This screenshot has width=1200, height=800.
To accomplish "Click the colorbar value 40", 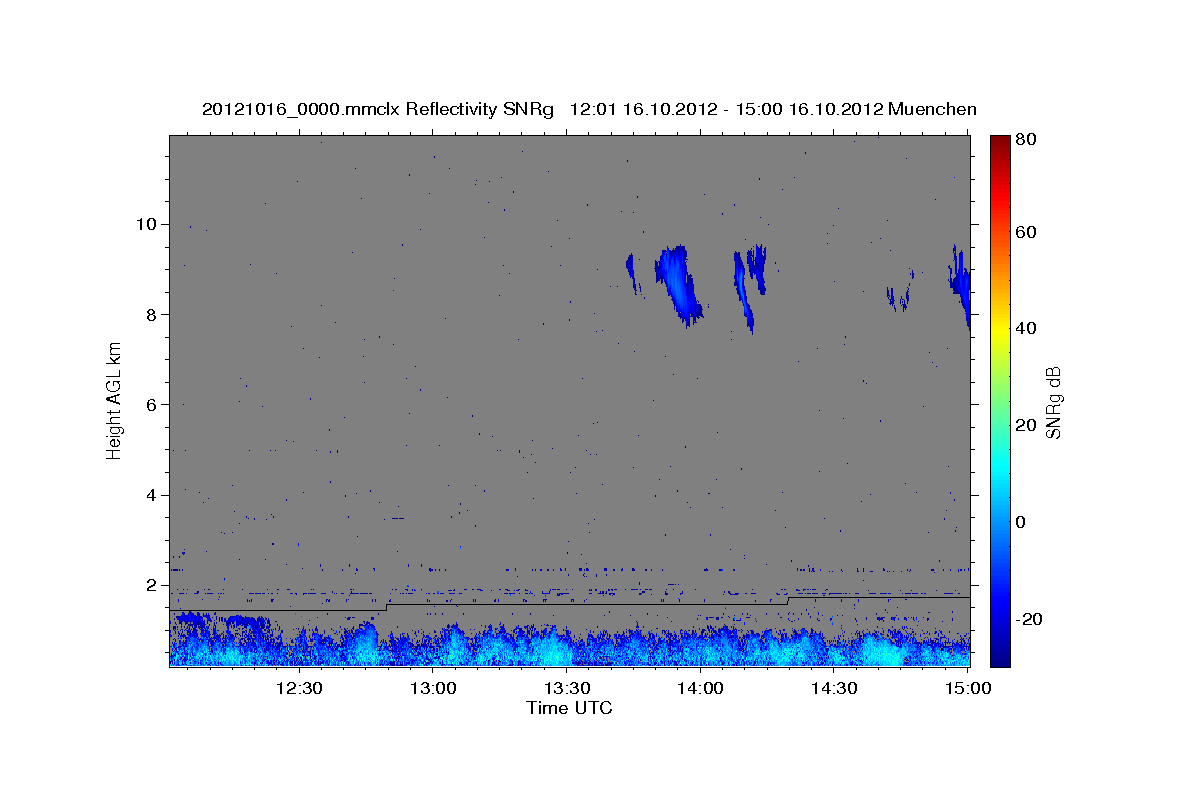I will point(1025,328).
